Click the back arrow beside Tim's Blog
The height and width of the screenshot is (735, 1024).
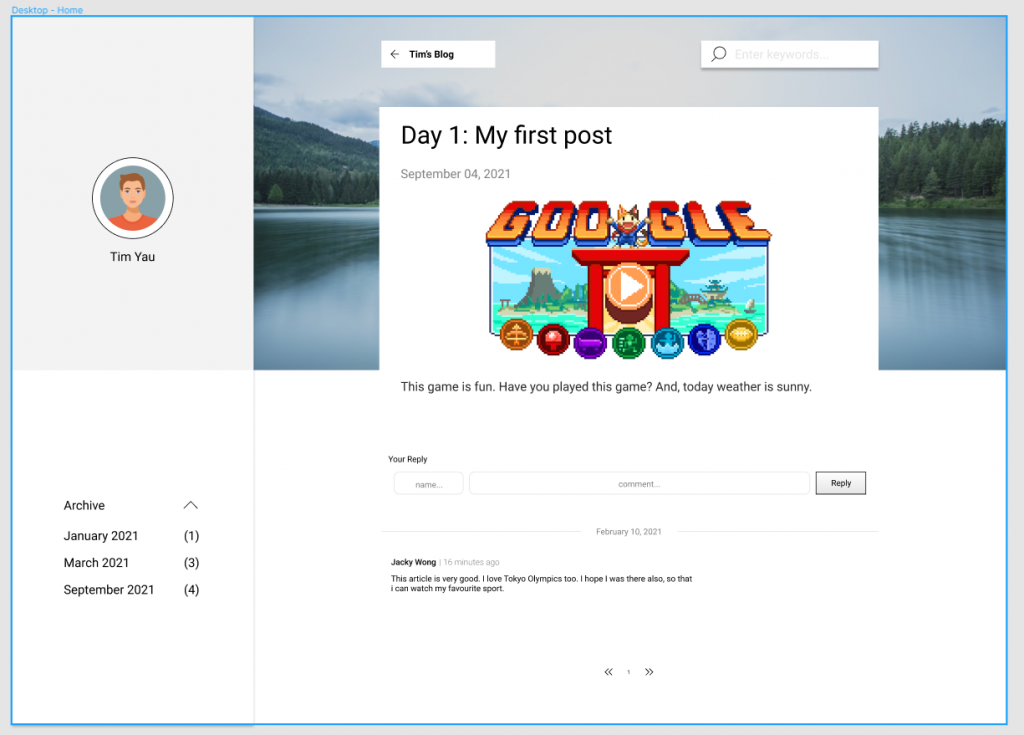pyautogui.click(x=394, y=54)
